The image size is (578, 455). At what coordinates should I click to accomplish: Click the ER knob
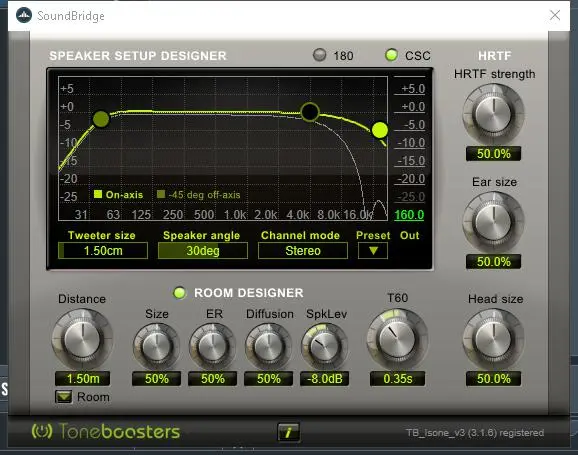(212, 347)
